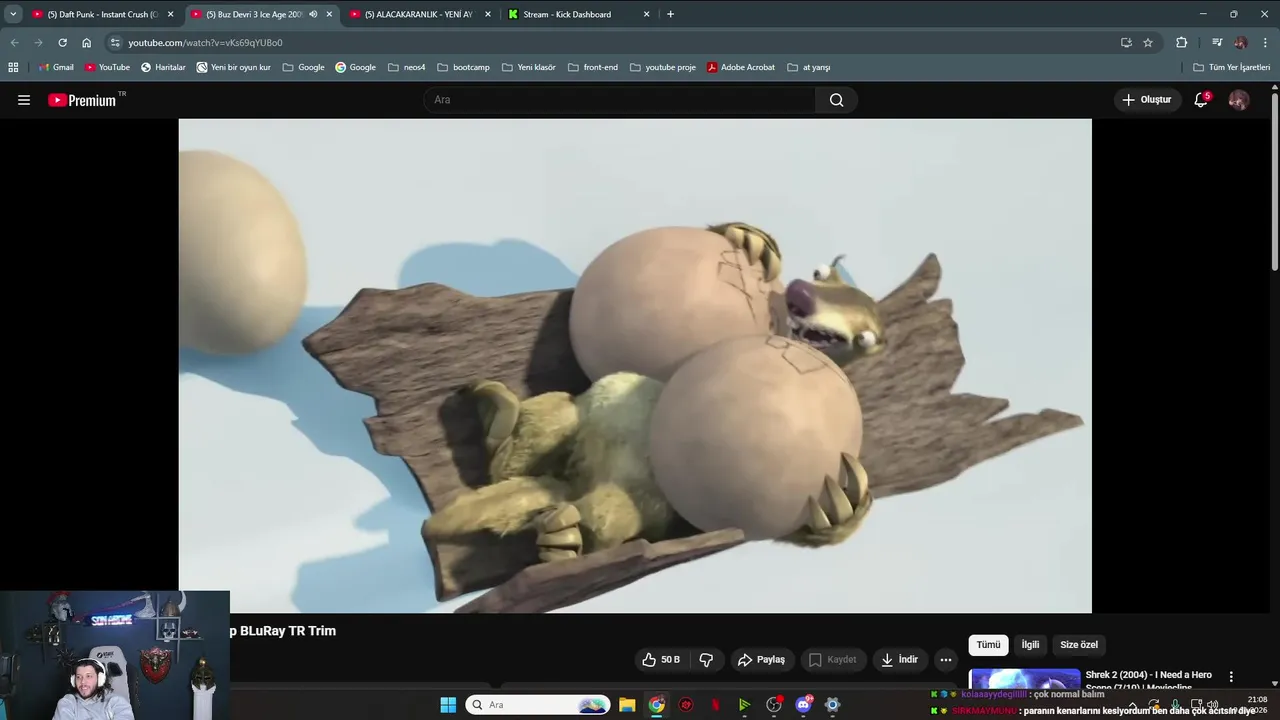Viewport: 1280px width, 720px height.
Task: Open the Adobe Acrobat bookmark
Action: [x=741, y=67]
